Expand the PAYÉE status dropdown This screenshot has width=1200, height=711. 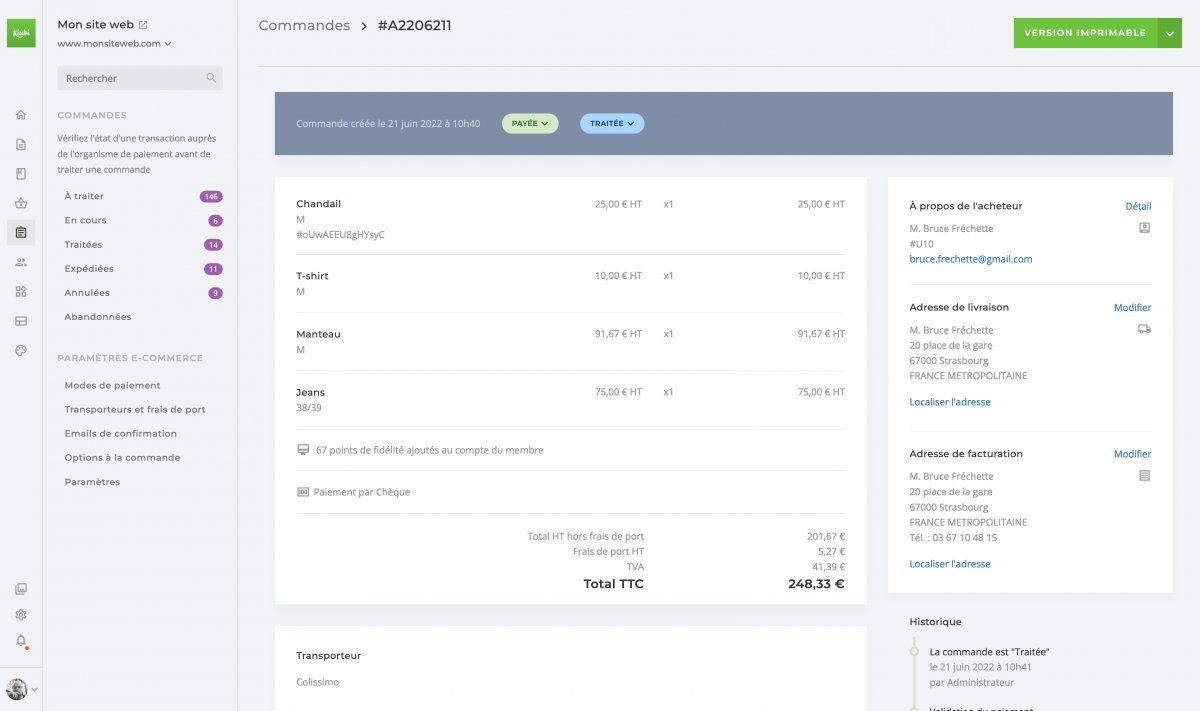pyautogui.click(x=530, y=123)
